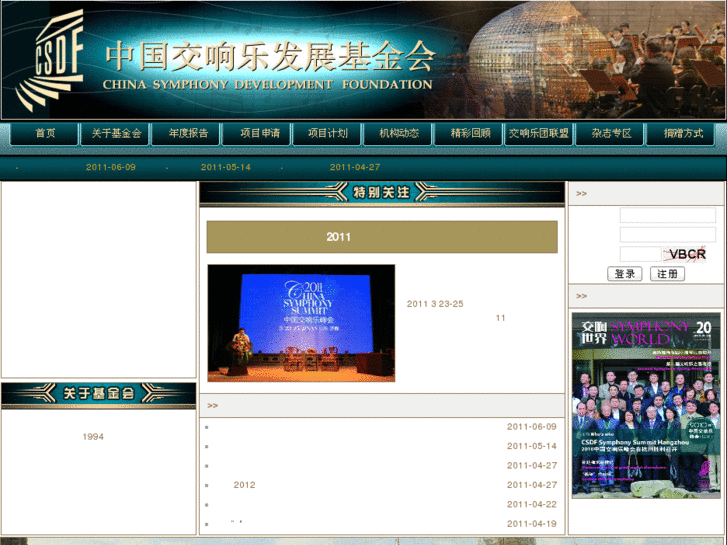Open the news row dated 2011-04-19

pos(381,524)
